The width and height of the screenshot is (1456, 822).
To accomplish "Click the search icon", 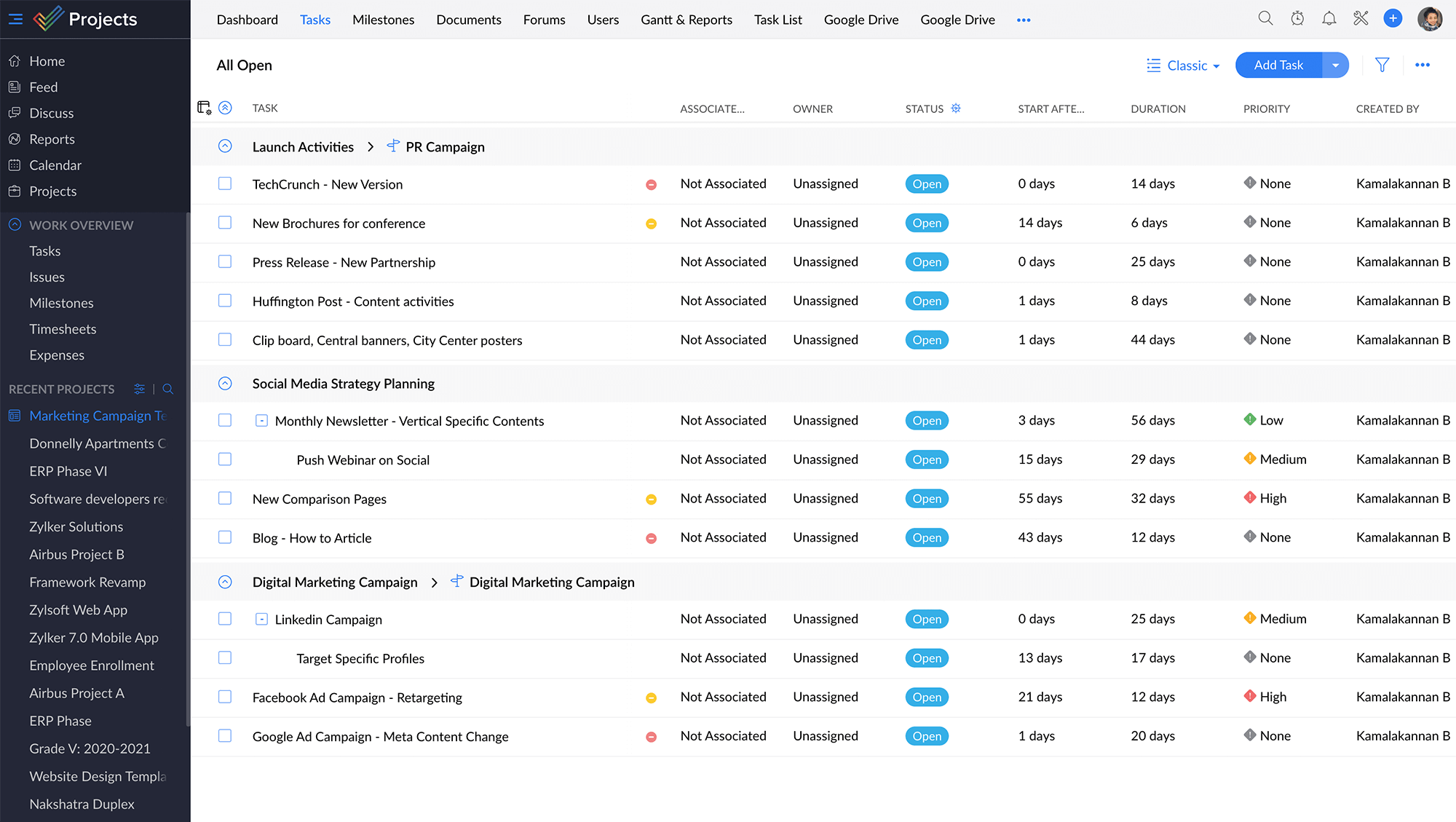I will click(1267, 19).
